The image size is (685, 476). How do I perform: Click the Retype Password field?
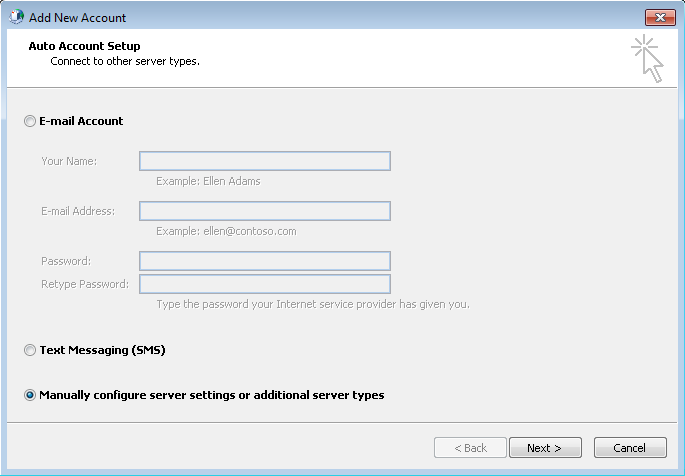[265, 284]
